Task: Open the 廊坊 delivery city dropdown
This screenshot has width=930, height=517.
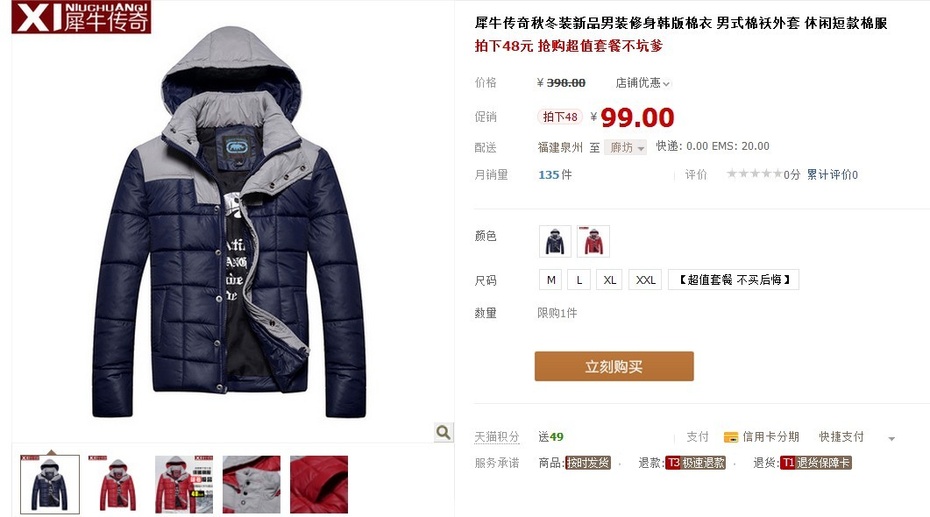Action: pos(625,147)
